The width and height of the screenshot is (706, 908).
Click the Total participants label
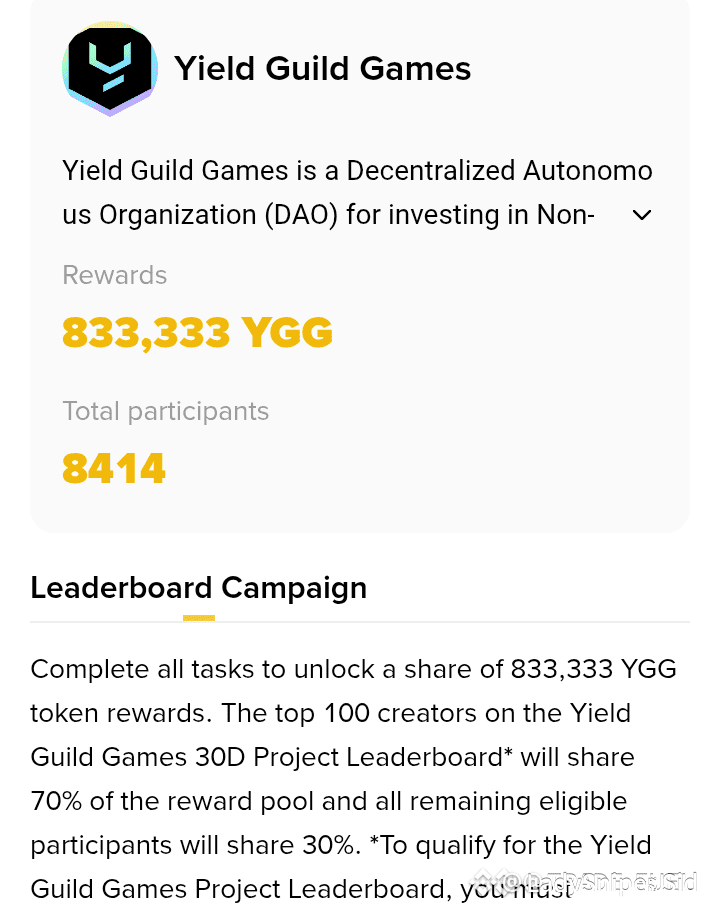pos(166,412)
